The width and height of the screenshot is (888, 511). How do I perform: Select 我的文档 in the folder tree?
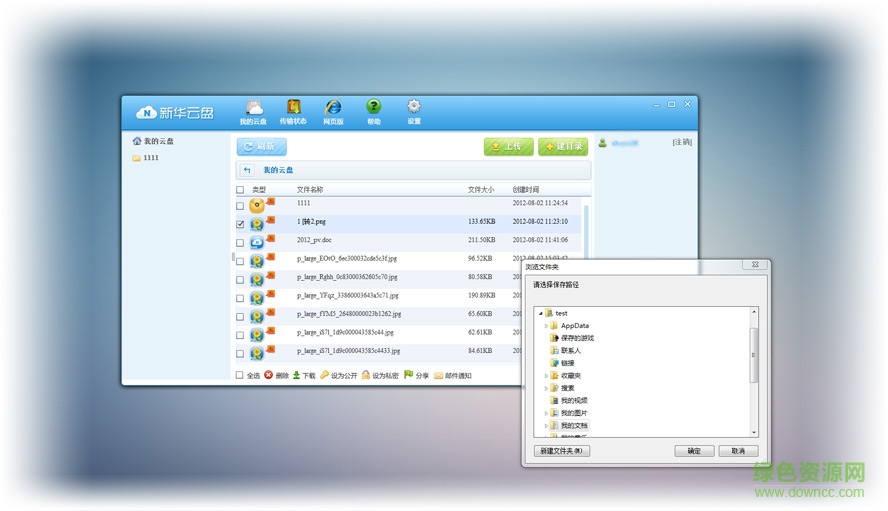(x=573, y=426)
